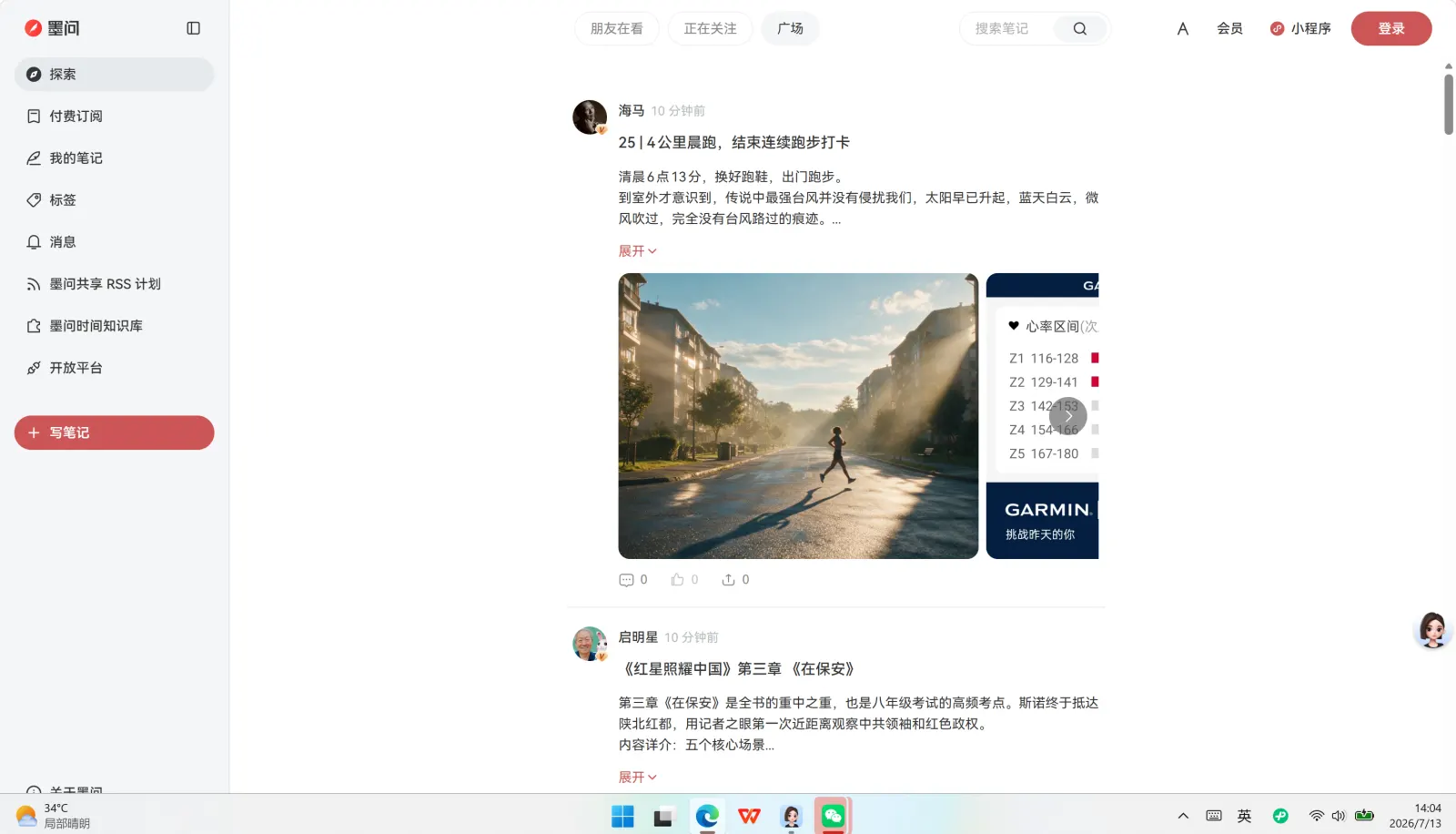1456x834 pixels.
Task: Open post title 《红星照耀中国》第三章
Action: (738, 668)
